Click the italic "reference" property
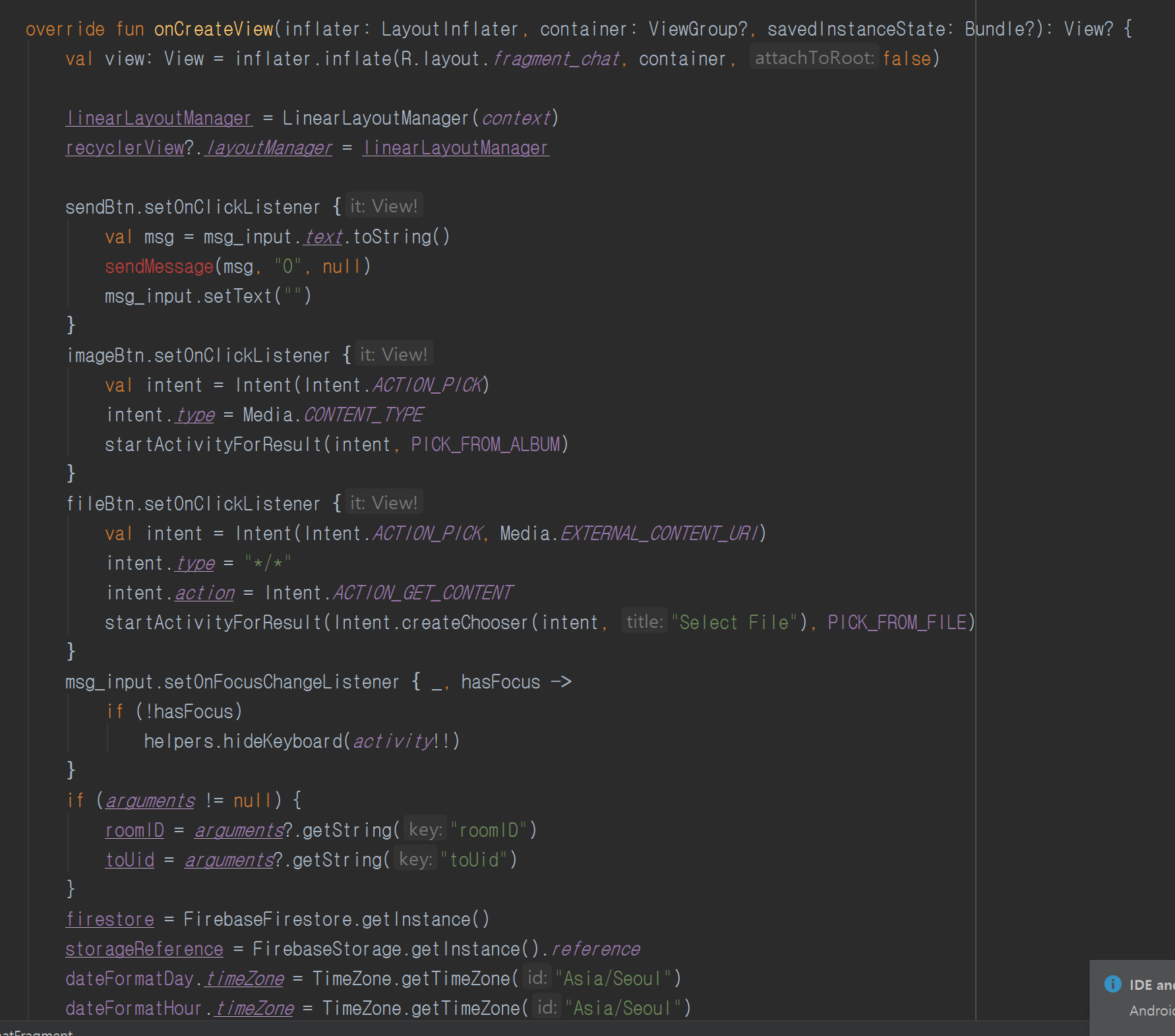Image resolution: width=1175 pixels, height=1036 pixels. [595, 949]
